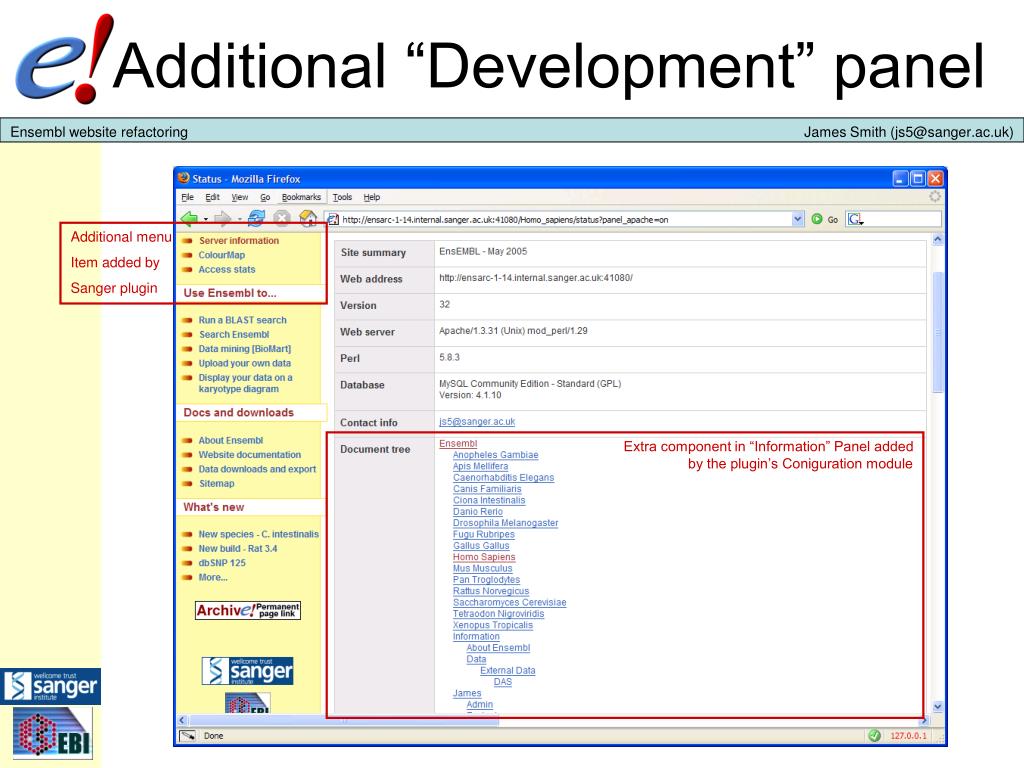Image resolution: width=1024 pixels, height=768 pixels.
Task: Select Homo Sapiens in document tree
Action: (x=484, y=557)
